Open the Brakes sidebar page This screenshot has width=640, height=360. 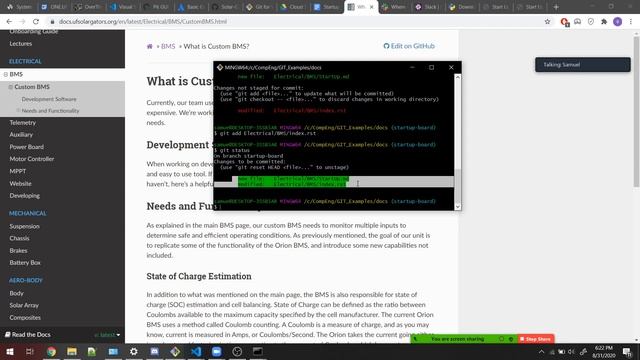(x=18, y=251)
